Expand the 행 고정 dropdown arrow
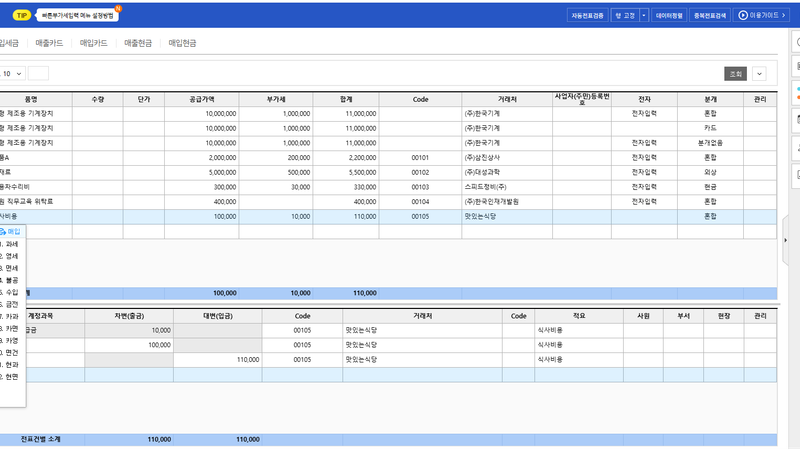800x450 pixels. click(x=643, y=15)
